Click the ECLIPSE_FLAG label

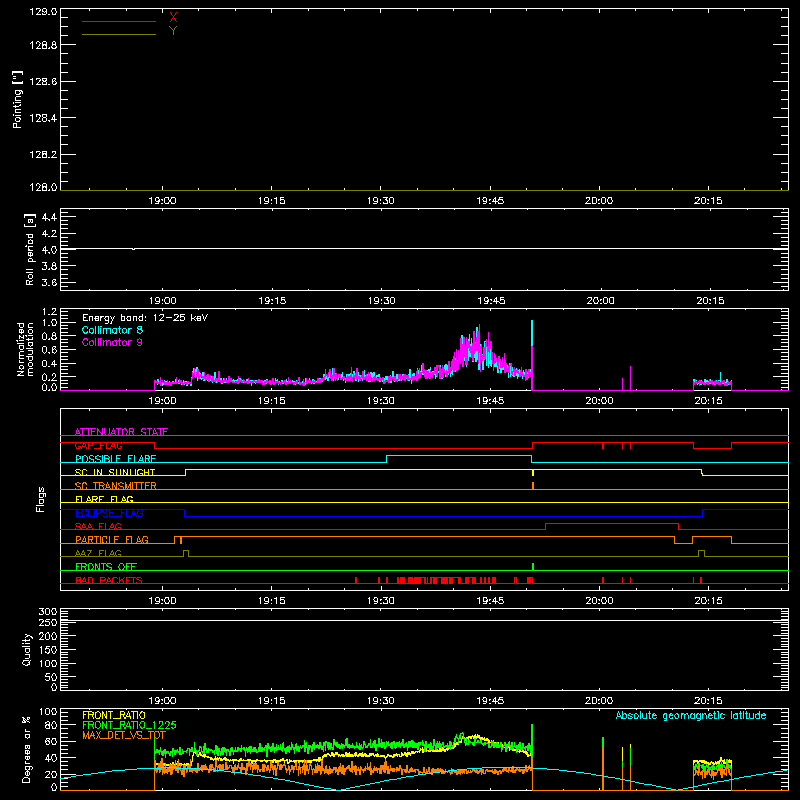[109, 513]
